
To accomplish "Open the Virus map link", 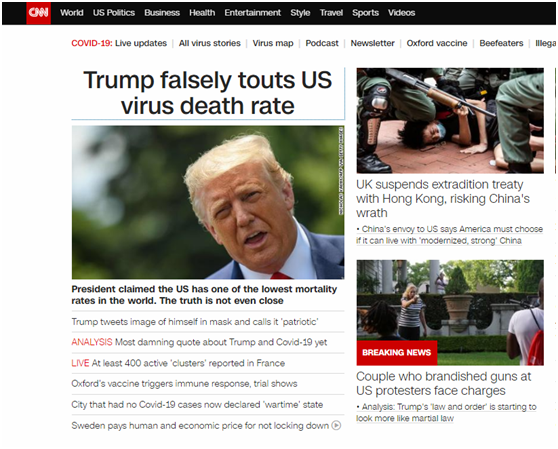I will (273, 43).
